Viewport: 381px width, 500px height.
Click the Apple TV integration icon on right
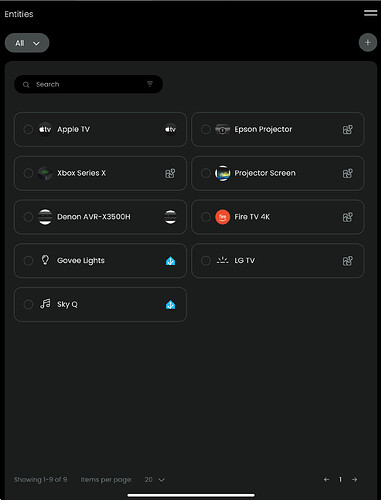(x=170, y=129)
